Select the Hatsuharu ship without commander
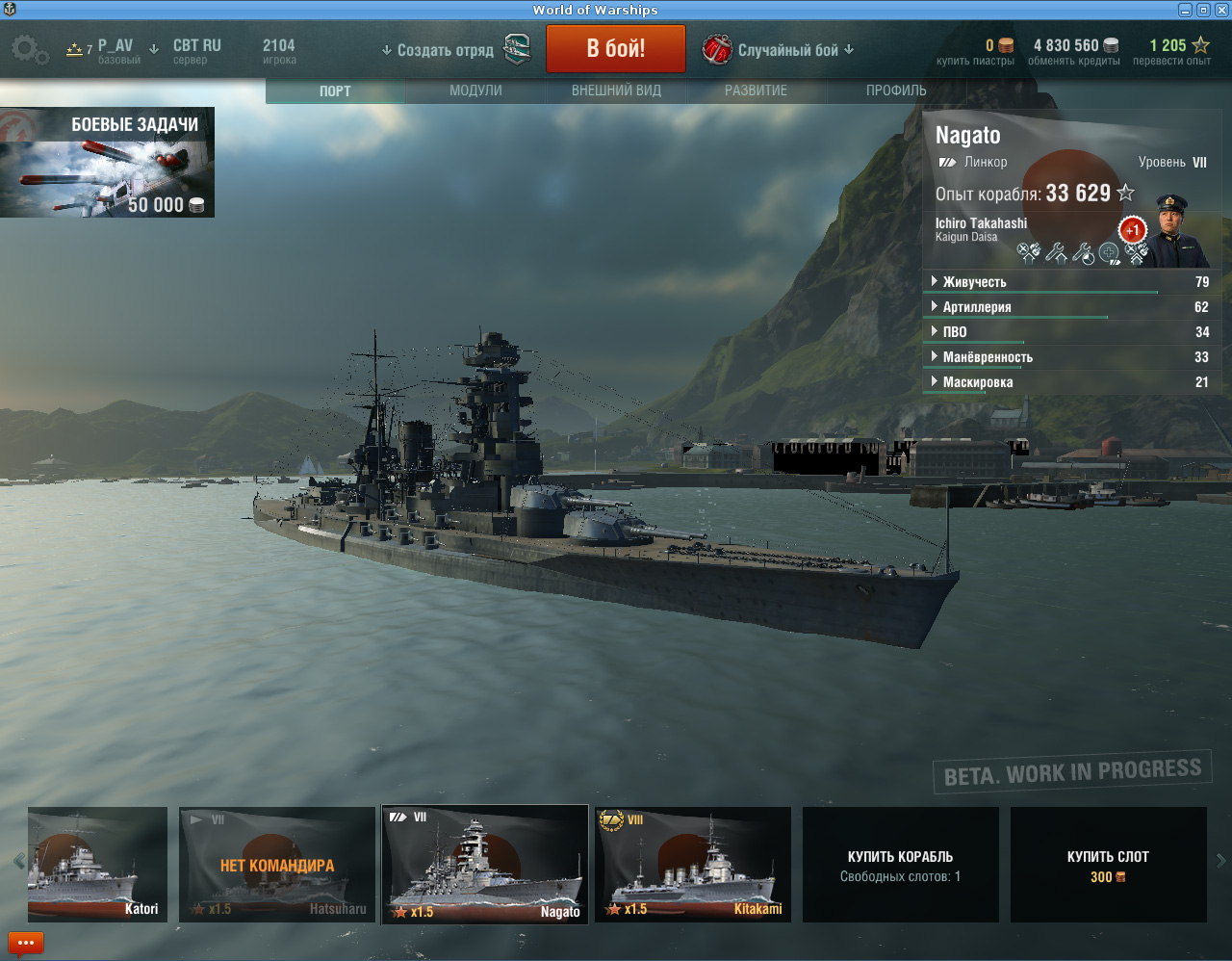Viewport: 1232px width, 961px height. click(277, 865)
